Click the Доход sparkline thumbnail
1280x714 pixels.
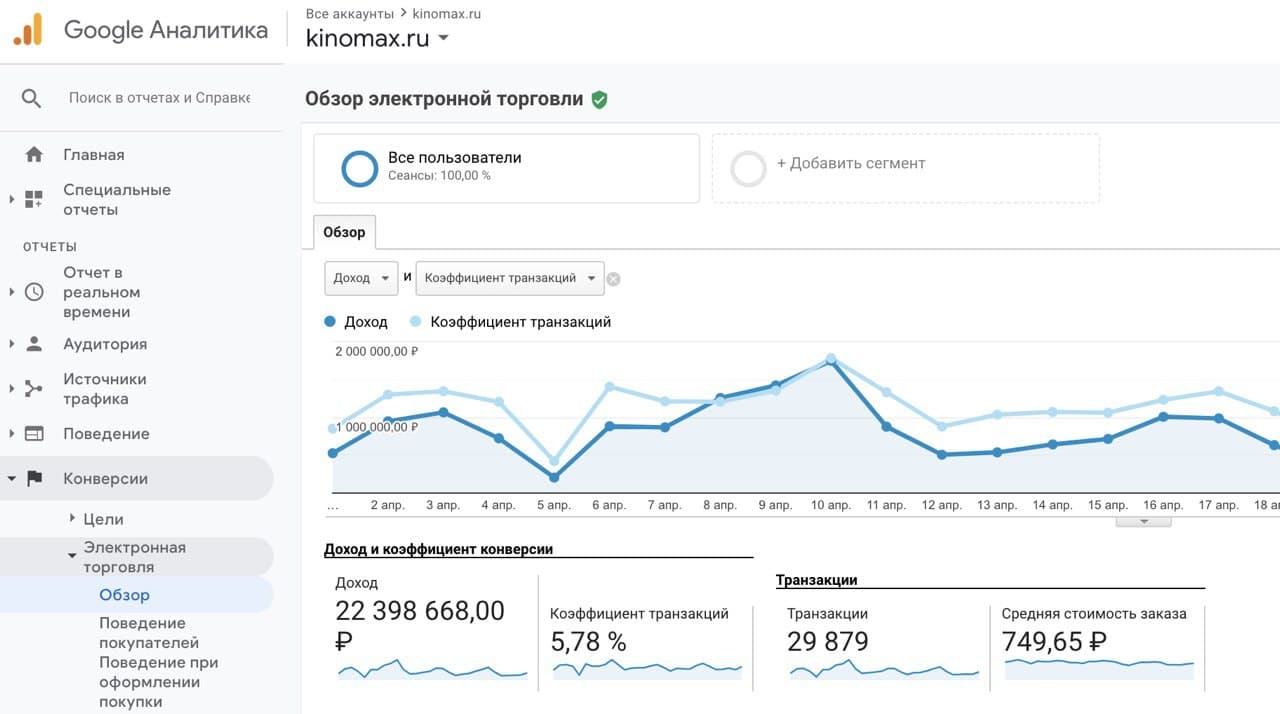(433, 669)
